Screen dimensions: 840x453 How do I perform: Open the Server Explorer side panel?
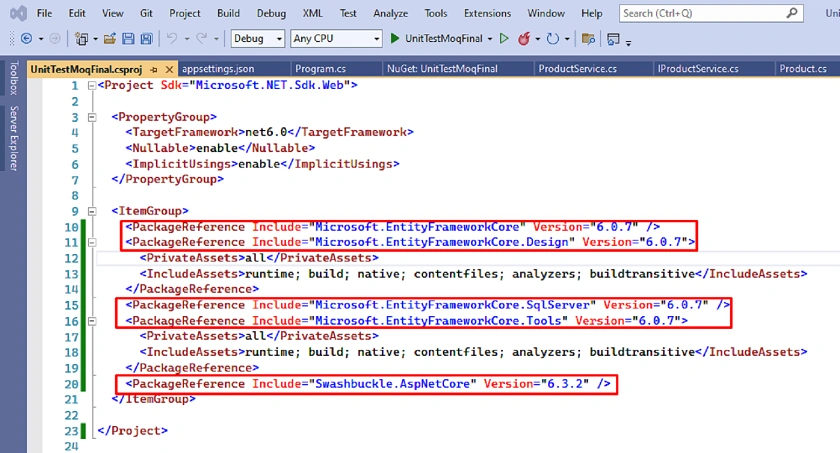pos(14,138)
